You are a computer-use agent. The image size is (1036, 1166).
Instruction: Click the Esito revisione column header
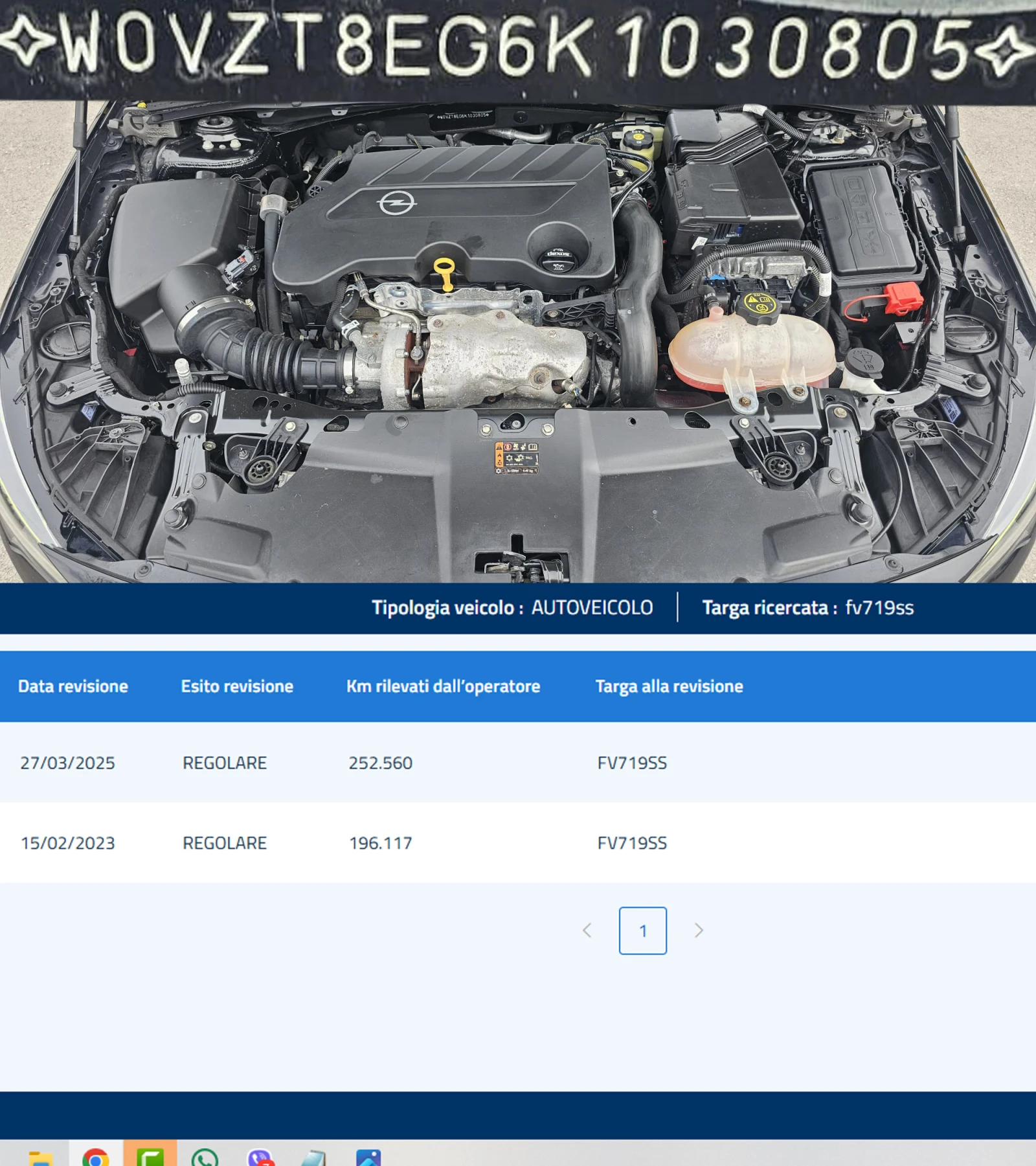click(237, 686)
